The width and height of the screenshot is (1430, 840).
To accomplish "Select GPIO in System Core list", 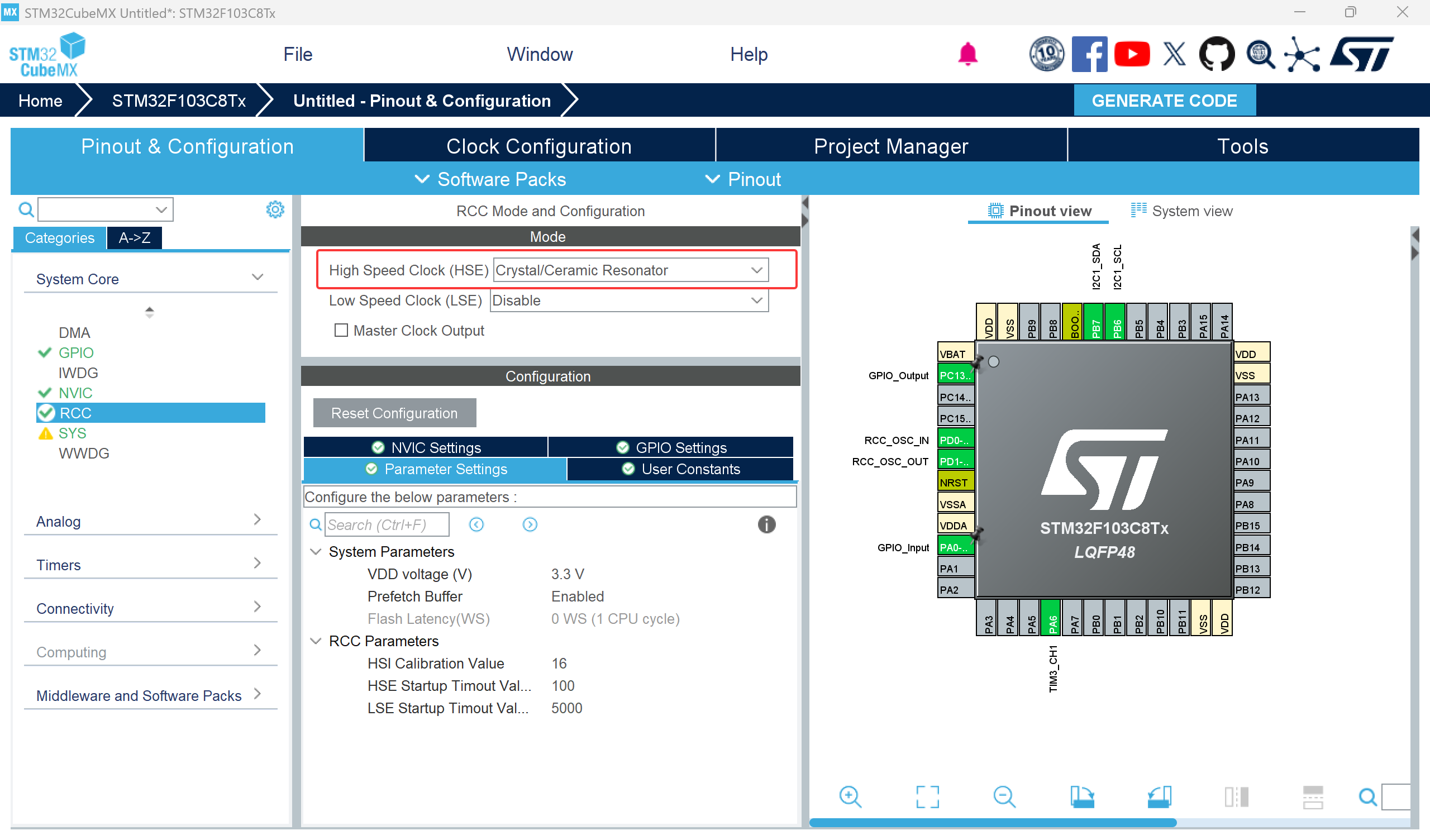I will pos(76,352).
